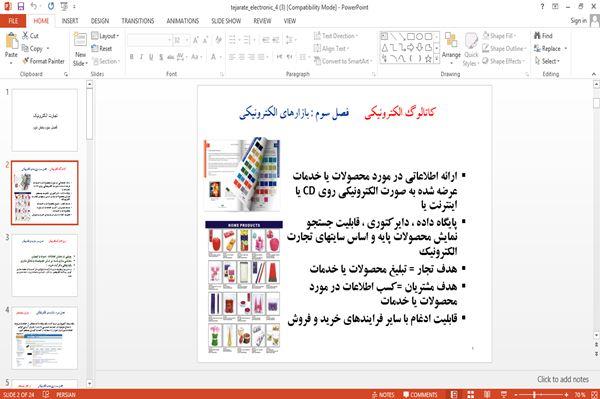Select slide 4 thumbnail
This screenshot has width=600, height=399.
pyautogui.click(x=45, y=337)
